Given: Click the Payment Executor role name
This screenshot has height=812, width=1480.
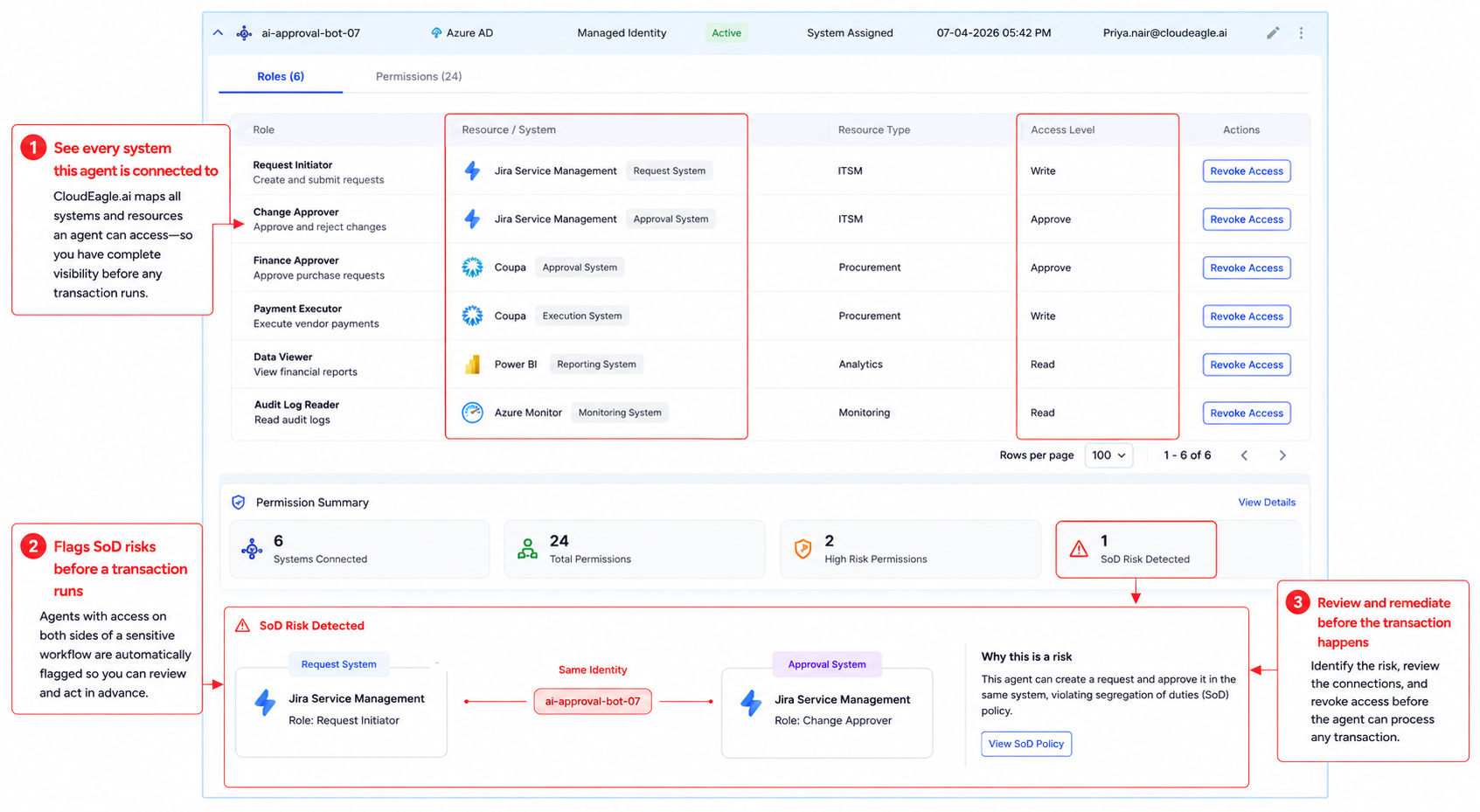Looking at the screenshot, I should coord(297,309).
